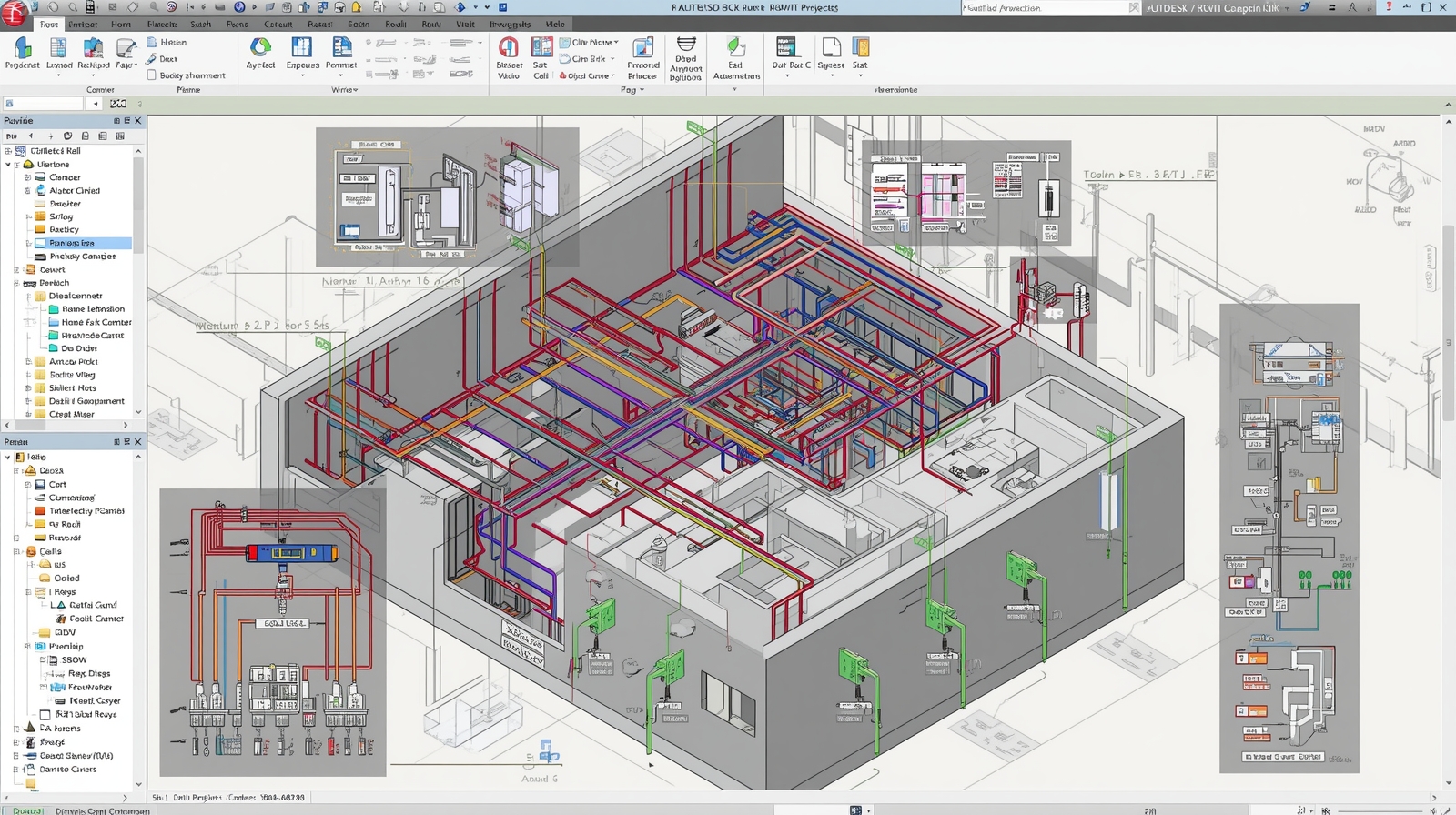Viewport: 1456px width, 815px height.
Task: Click the Hlesien small ribbon icon
Action: 152,42
